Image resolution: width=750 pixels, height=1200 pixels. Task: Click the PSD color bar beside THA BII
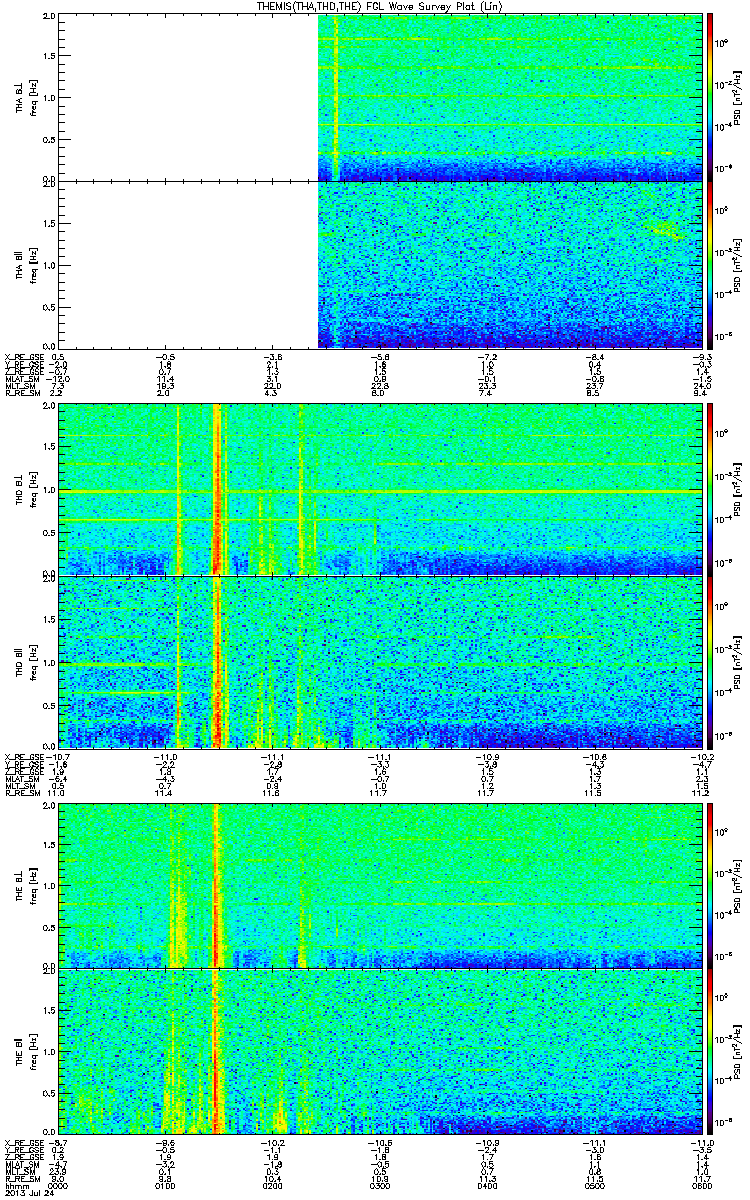710,264
